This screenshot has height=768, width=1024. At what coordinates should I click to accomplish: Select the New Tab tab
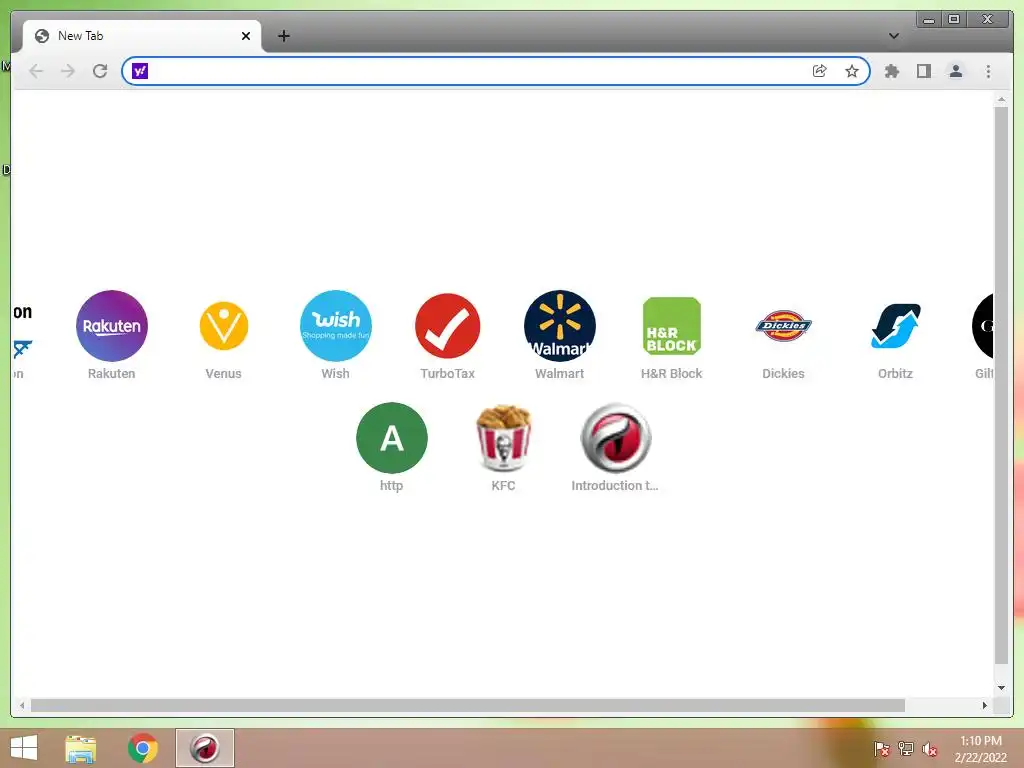142,36
